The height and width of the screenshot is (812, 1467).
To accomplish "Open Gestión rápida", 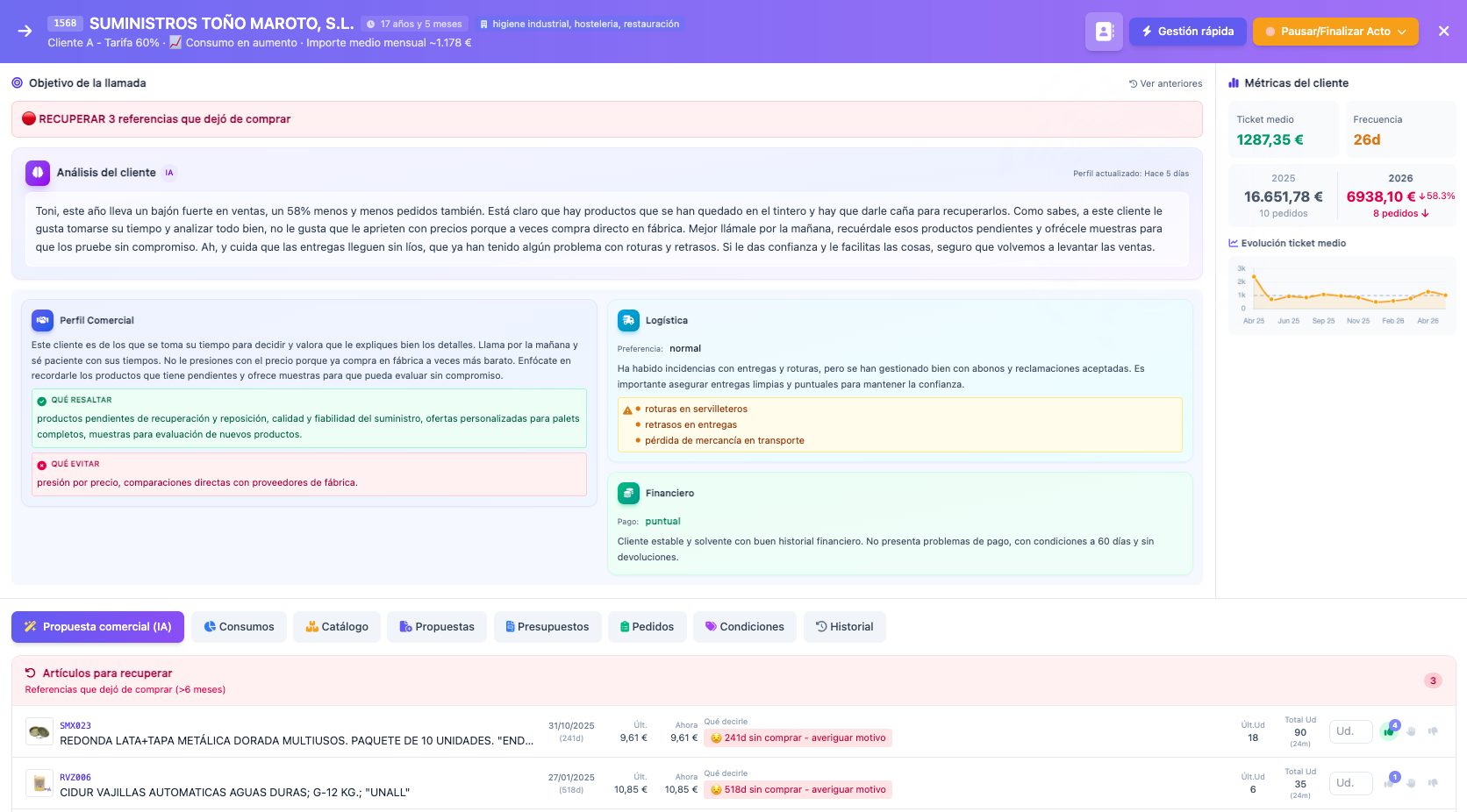I will pyautogui.click(x=1187, y=32).
